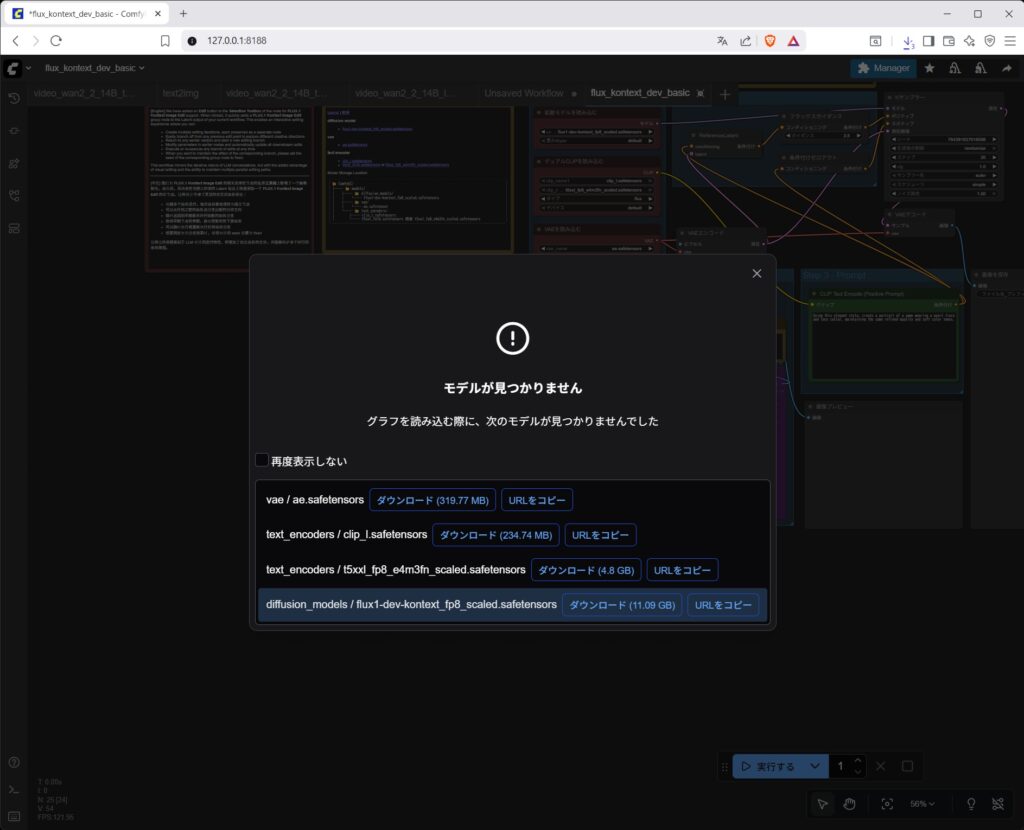Toggle link visibility icon in canvas toolbar
Image resolution: width=1024 pixels, height=830 pixels.
(x=997, y=803)
